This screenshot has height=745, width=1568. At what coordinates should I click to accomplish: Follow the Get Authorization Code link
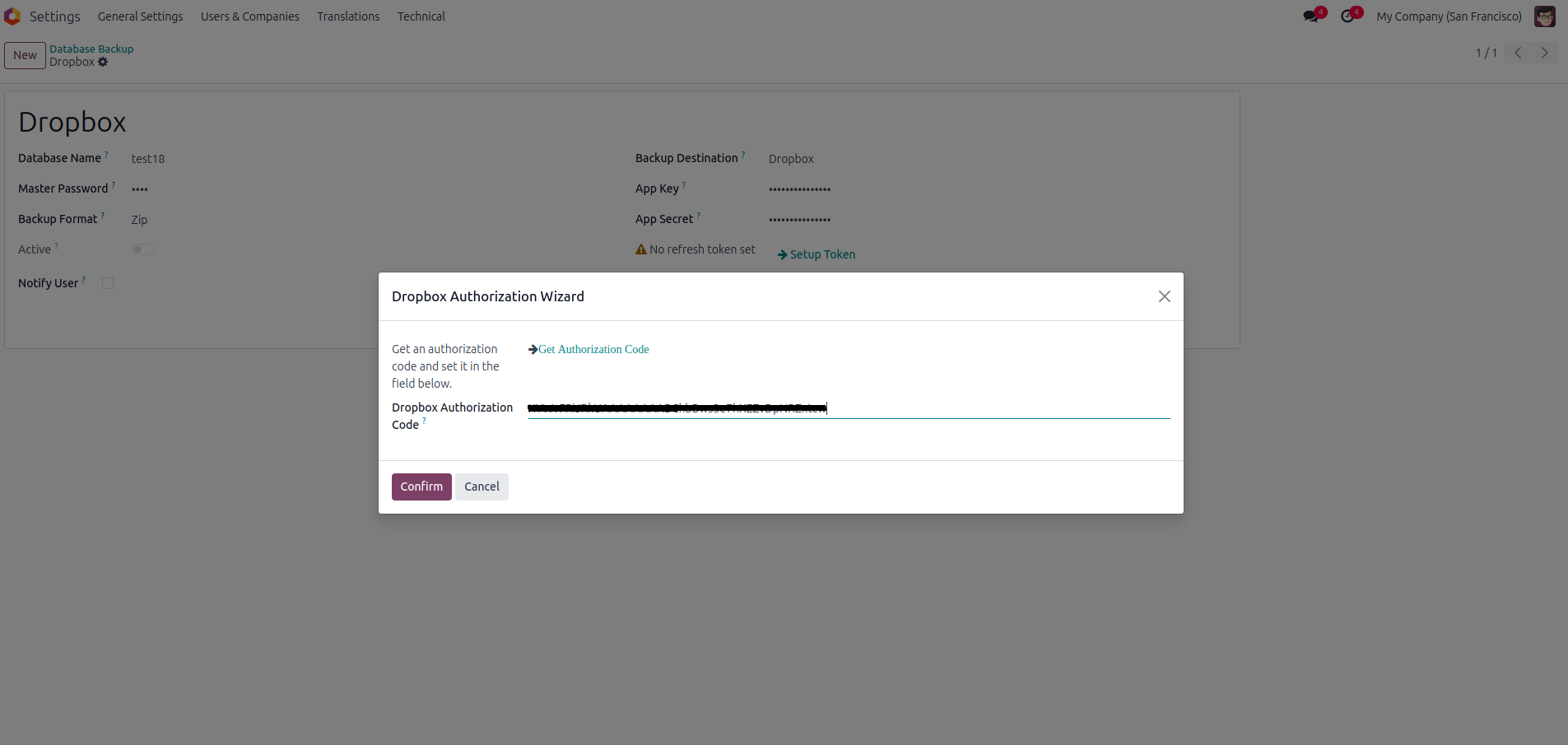click(x=593, y=350)
